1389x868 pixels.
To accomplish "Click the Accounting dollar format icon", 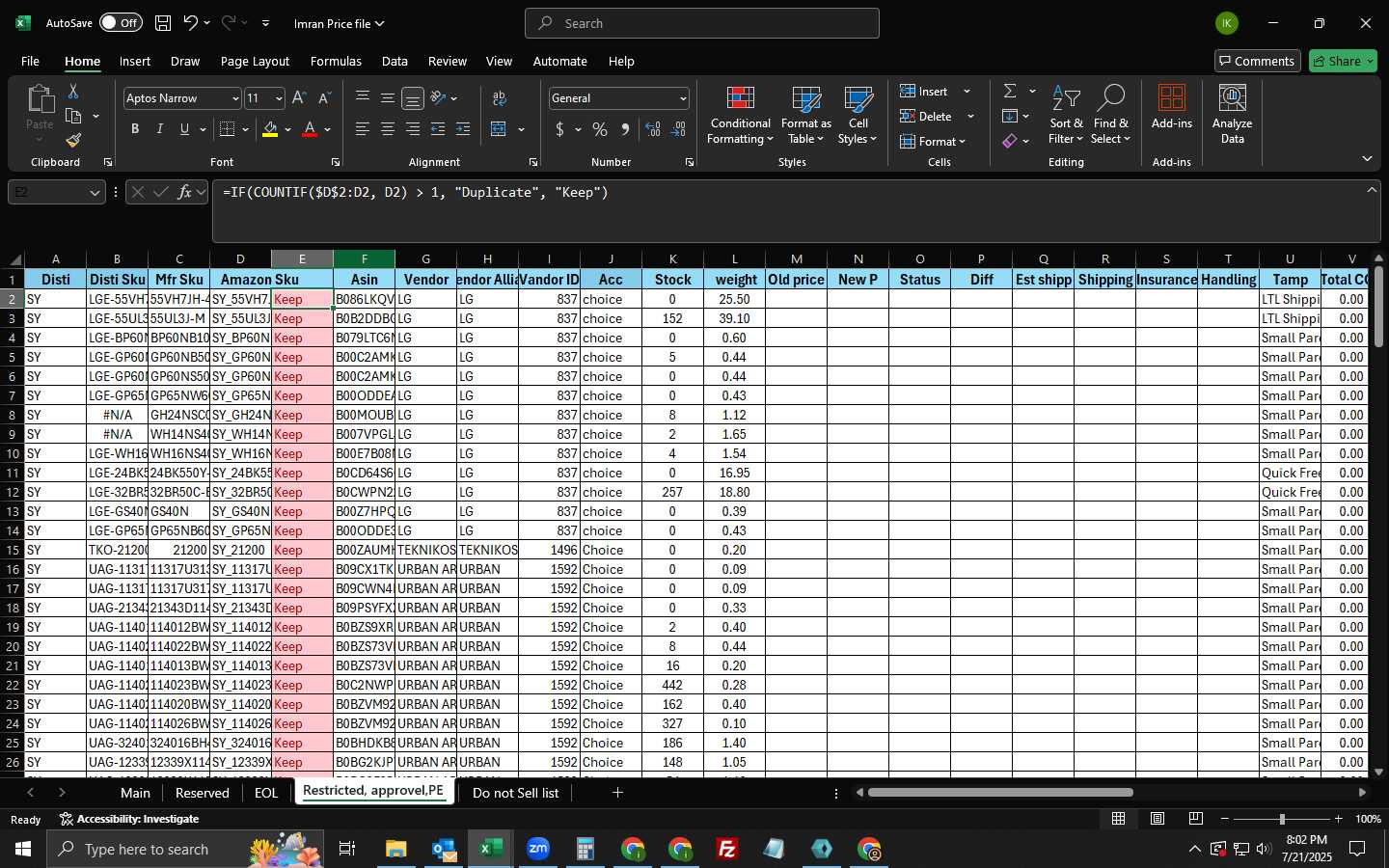I will pyautogui.click(x=560, y=129).
